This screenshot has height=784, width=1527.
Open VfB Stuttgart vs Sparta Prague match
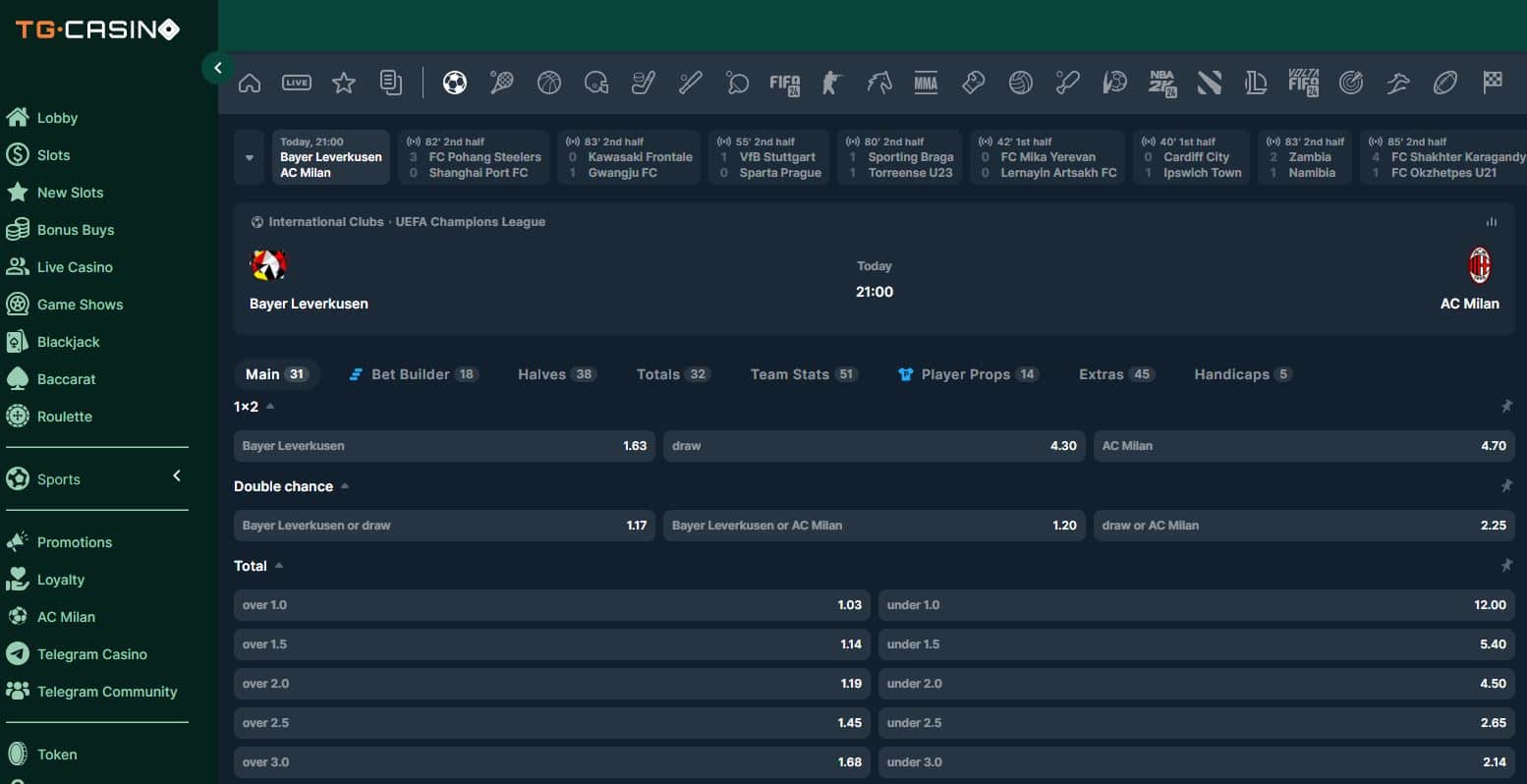(x=768, y=157)
